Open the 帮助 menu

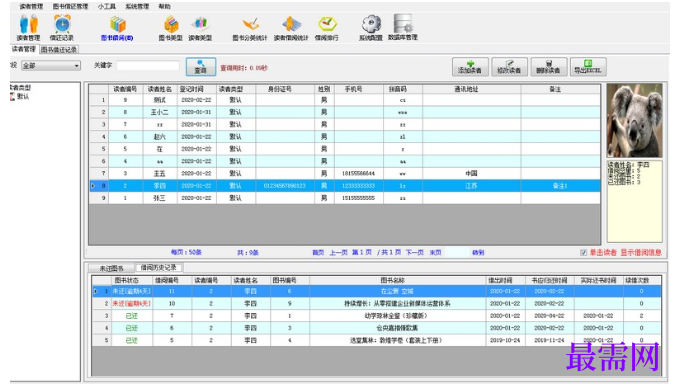click(x=164, y=6)
